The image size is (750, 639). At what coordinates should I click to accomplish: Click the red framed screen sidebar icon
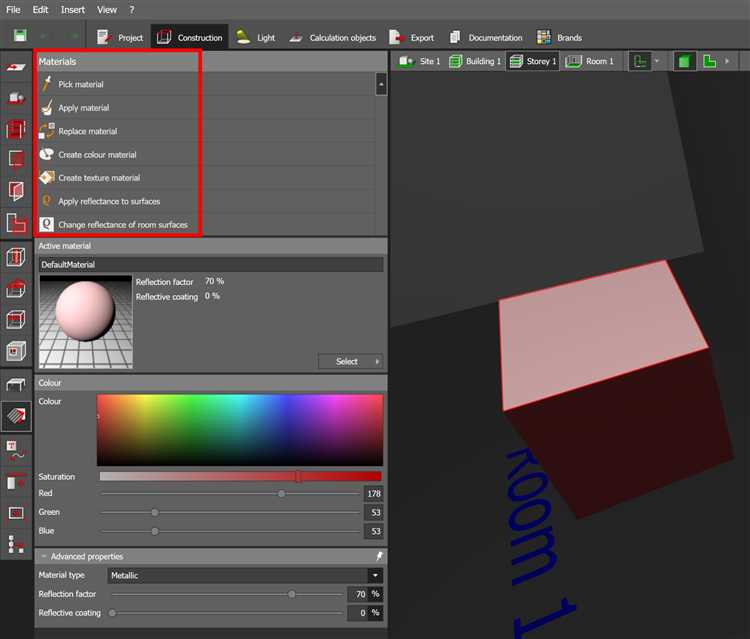[x=16, y=514]
